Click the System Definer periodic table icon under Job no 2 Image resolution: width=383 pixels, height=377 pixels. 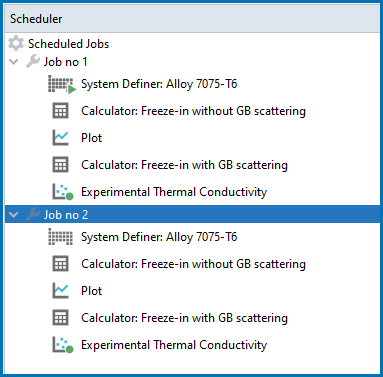coord(61,237)
